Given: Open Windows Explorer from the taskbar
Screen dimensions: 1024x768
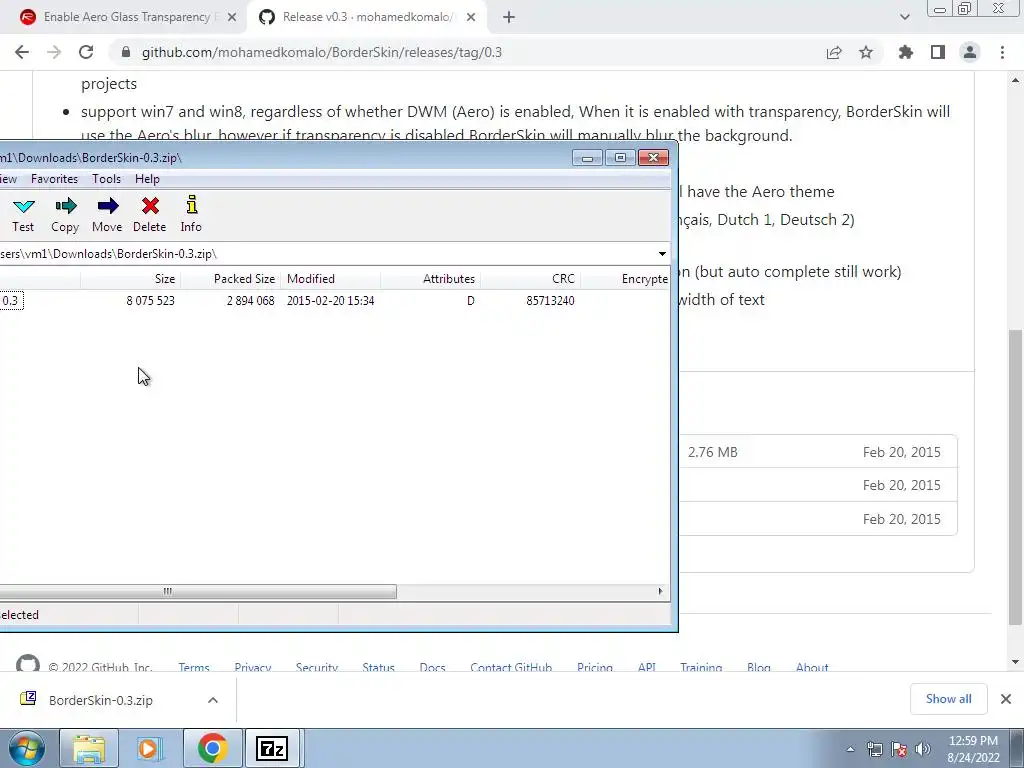Looking at the screenshot, I should [x=89, y=748].
